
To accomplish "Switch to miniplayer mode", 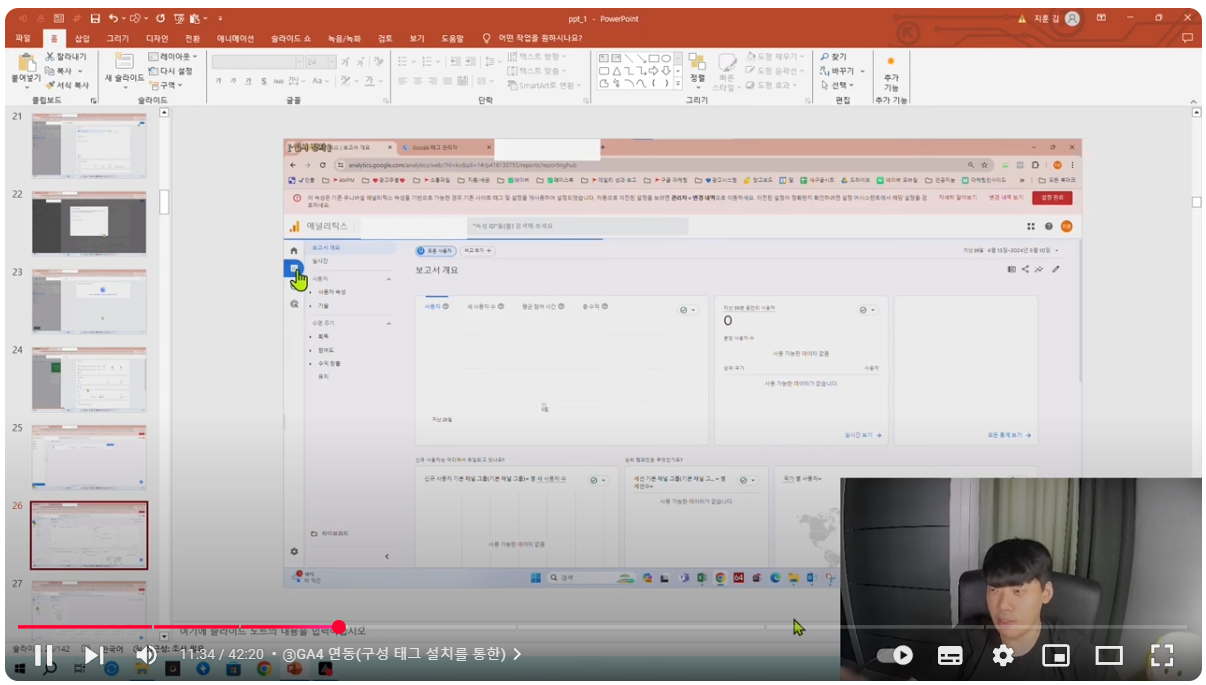I will click(1056, 656).
